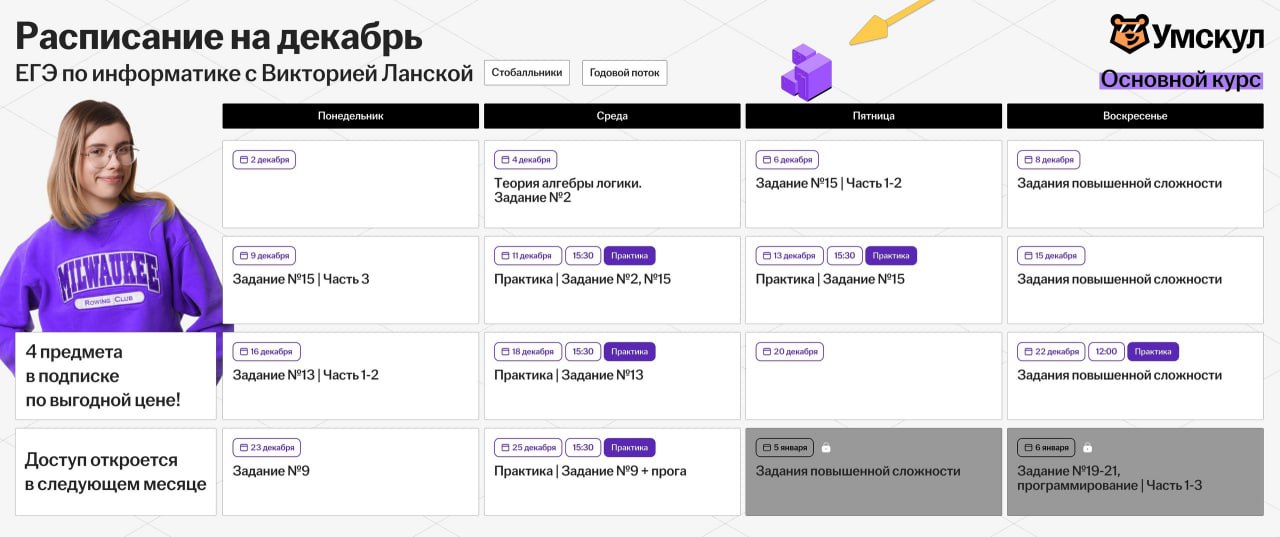Click the 2 декабря date badge
This screenshot has height=537, width=1280.
pos(264,160)
